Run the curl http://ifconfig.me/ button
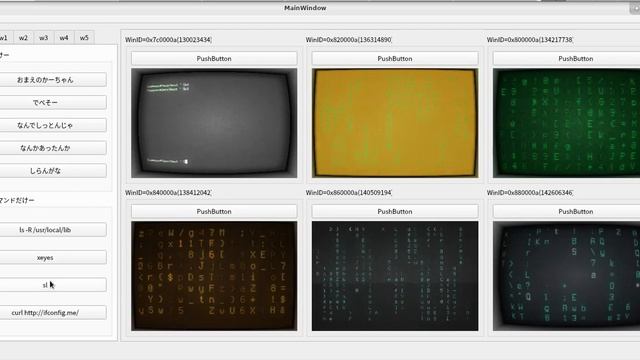640x360 pixels. coord(52,313)
